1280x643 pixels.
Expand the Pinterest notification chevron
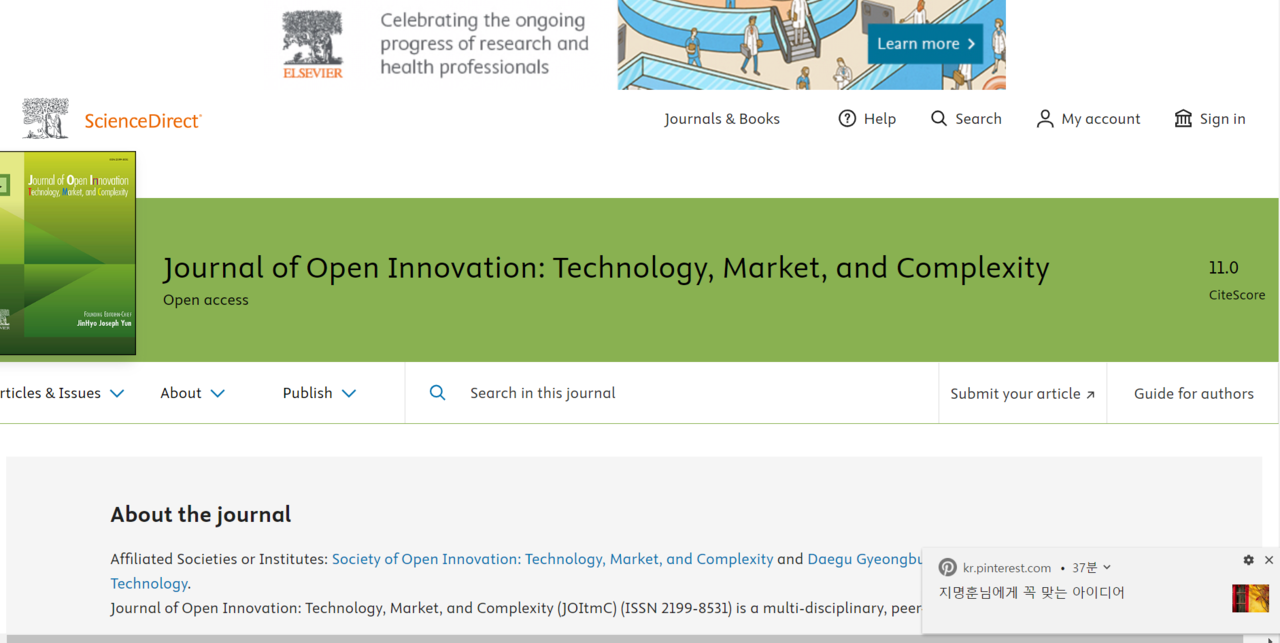[x=1107, y=568]
